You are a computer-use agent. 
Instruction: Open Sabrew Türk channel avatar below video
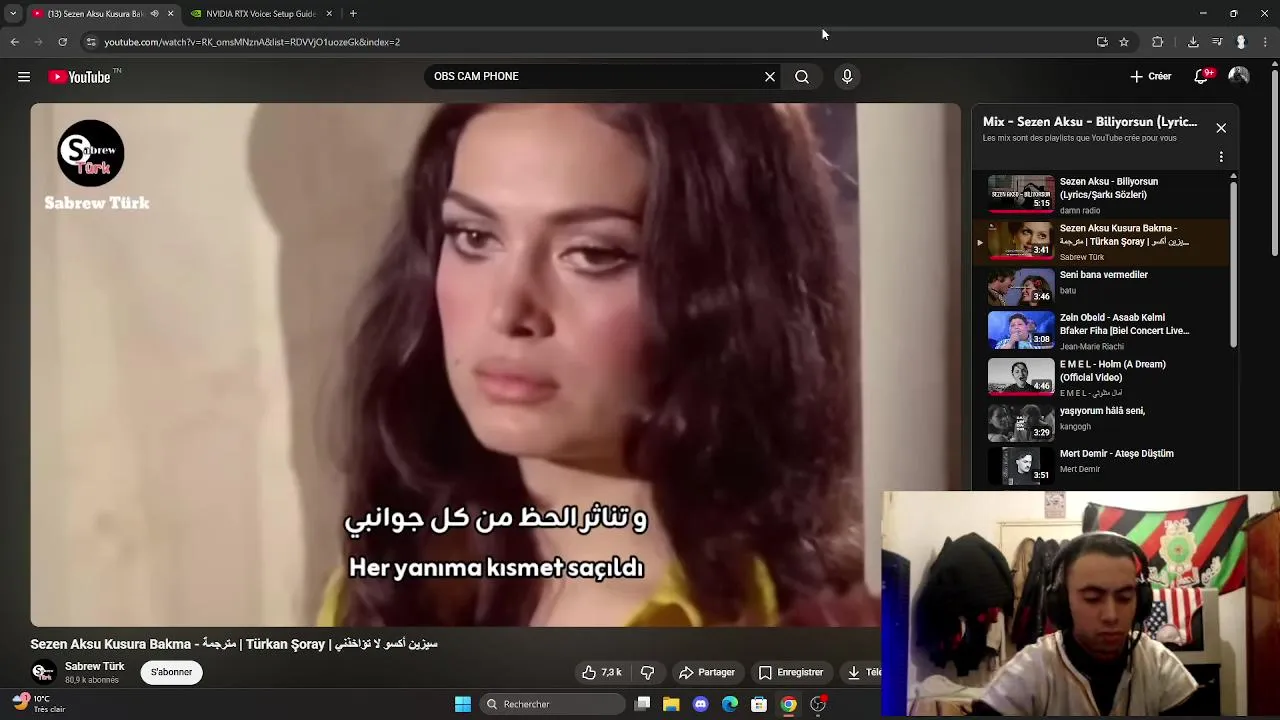pos(43,672)
